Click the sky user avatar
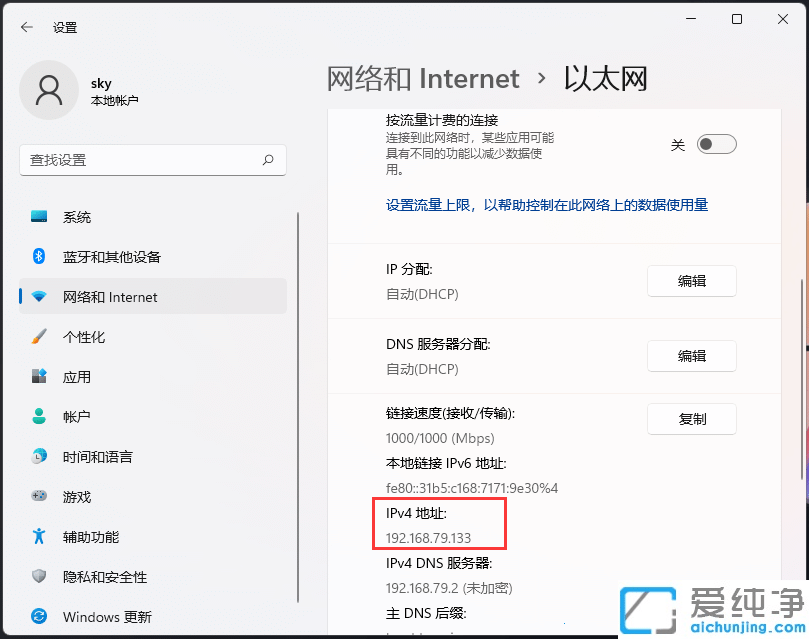 point(49,90)
